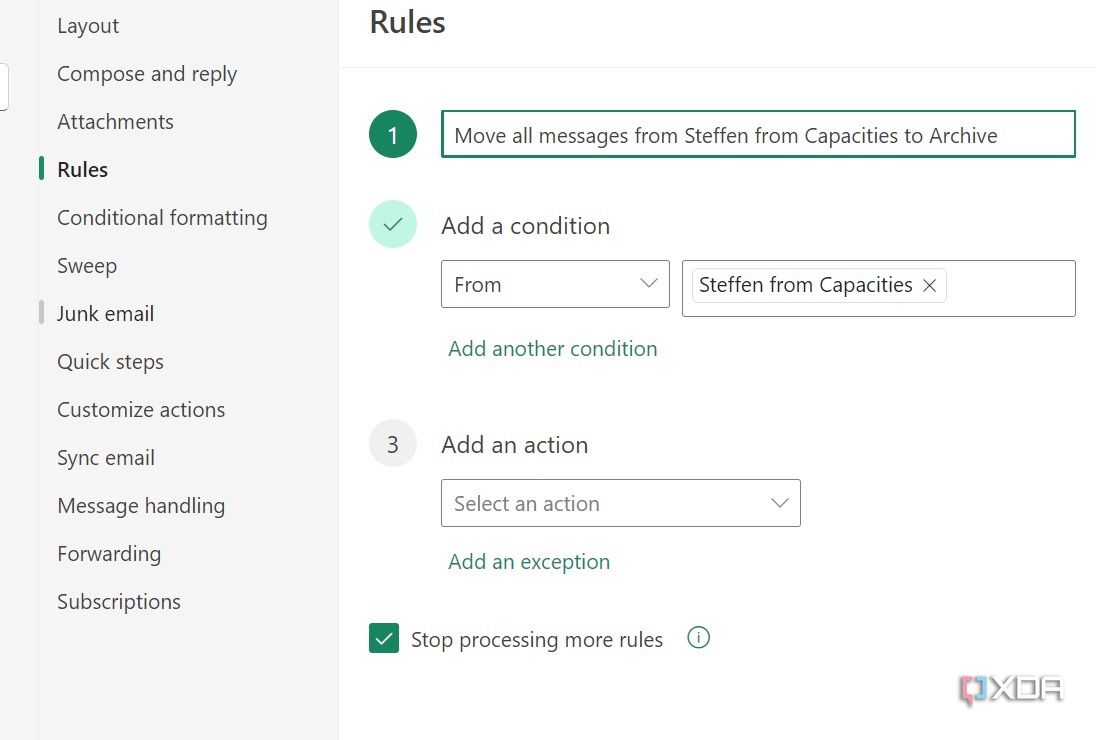
Task: Expand the Select an action dropdown
Action: pyautogui.click(x=620, y=503)
